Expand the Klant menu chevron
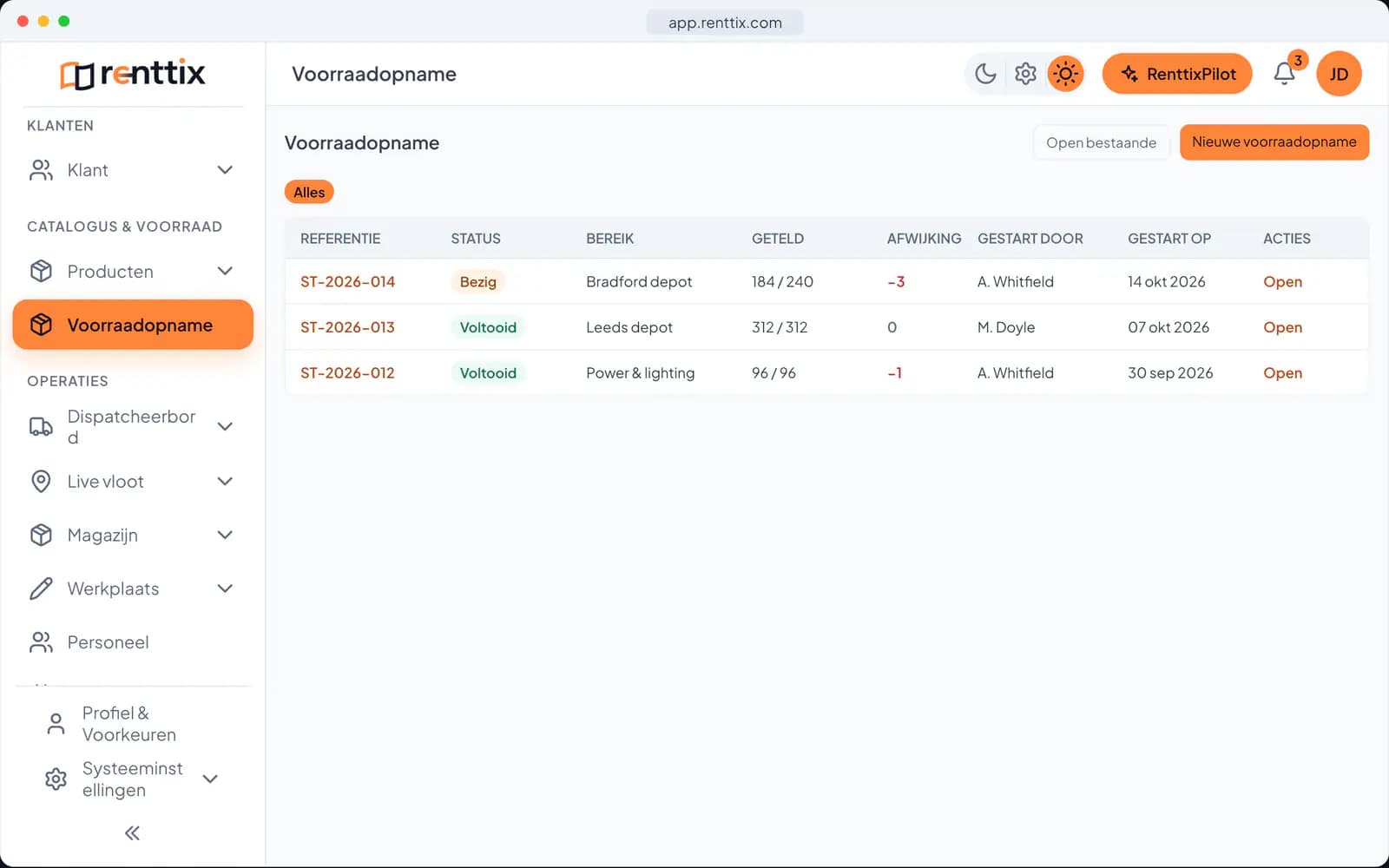This screenshot has height=868, width=1389. coord(225,170)
